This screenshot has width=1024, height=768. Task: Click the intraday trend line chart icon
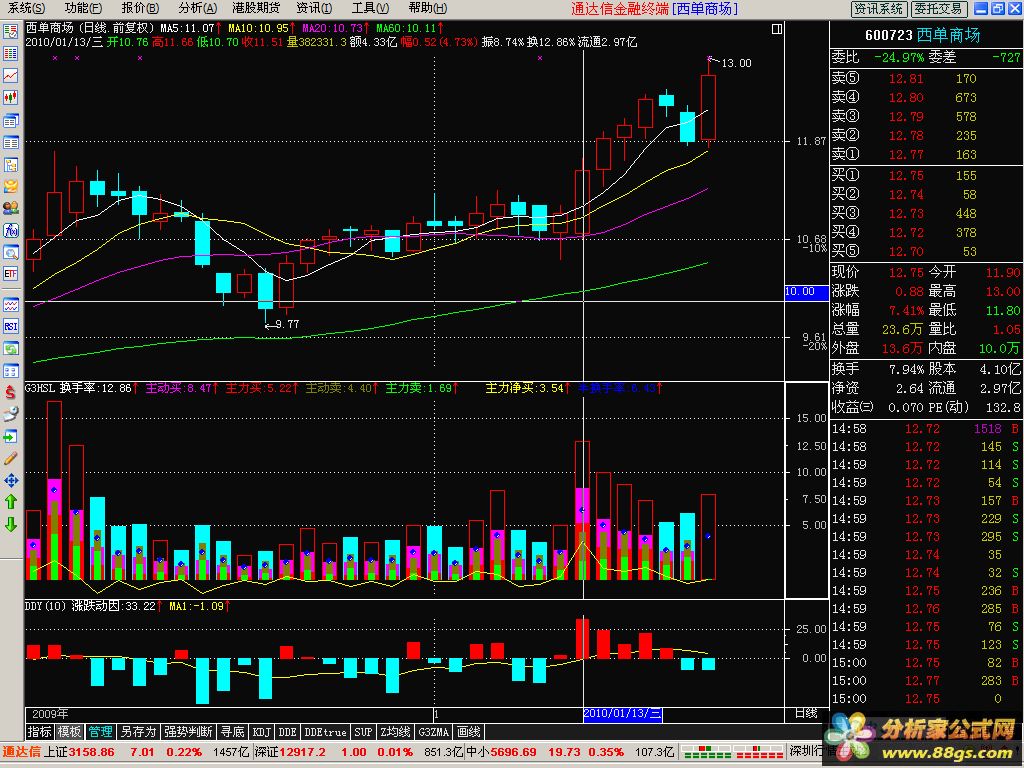click(10, 76)
